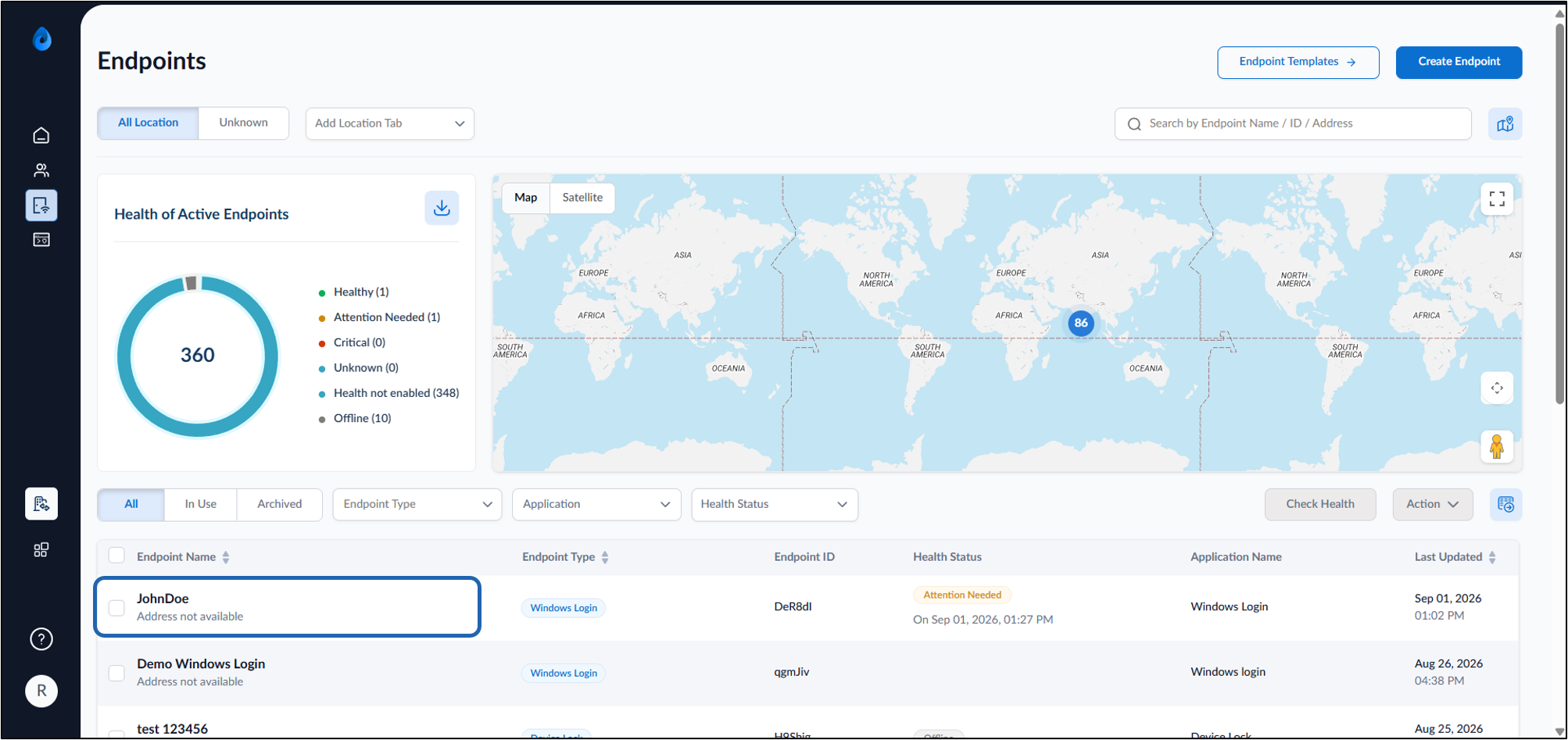Screen dimensions: 1568x740
Task: Expand the Health Status filter dropdown
Action: click(x=775, y=505)
